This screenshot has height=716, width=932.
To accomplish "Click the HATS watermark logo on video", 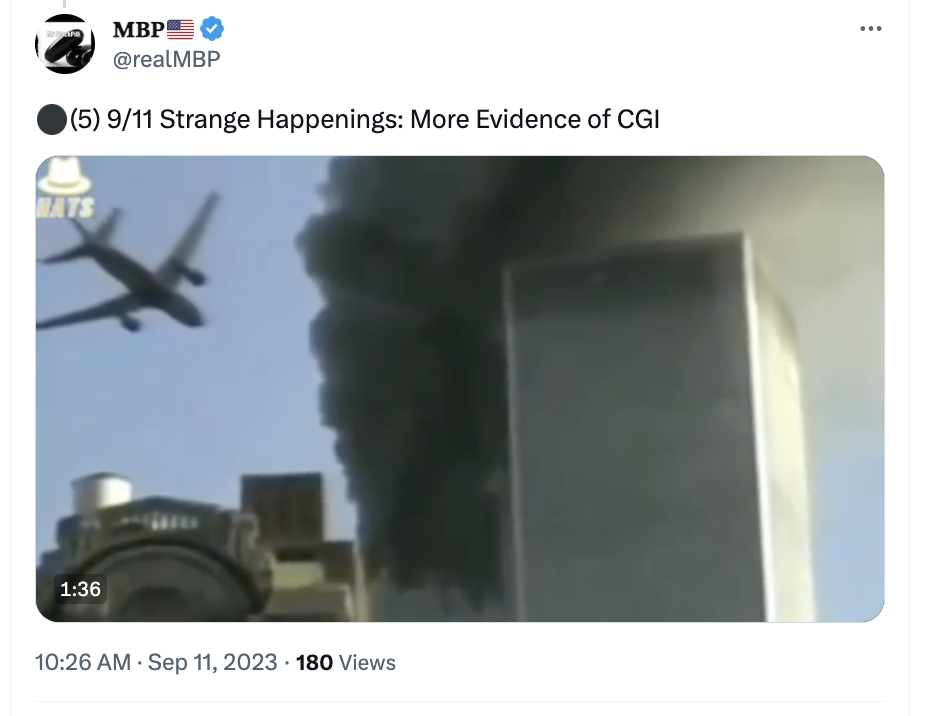I will coord(65,187).
